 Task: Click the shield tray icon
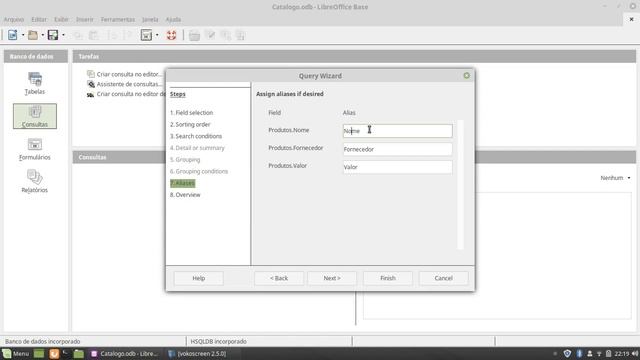coord(567,354)
